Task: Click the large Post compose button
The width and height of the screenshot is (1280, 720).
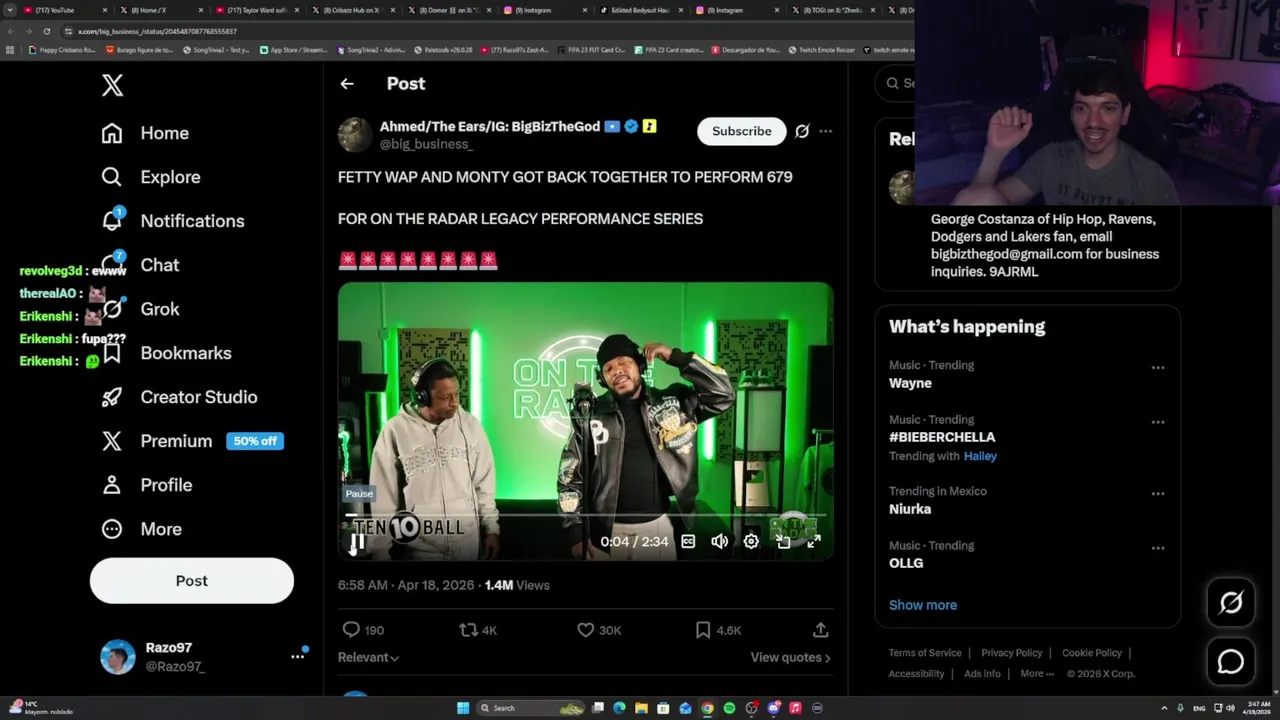Action: pos(192,581)
